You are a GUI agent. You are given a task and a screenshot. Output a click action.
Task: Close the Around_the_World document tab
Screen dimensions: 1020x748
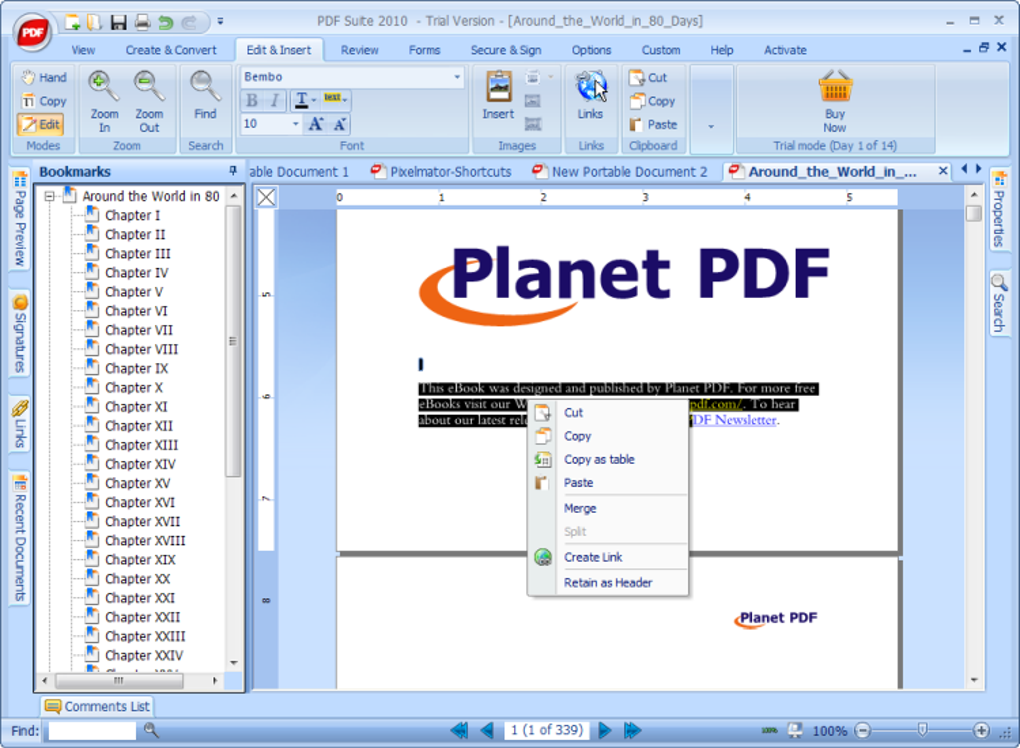[x=943, y=171]
